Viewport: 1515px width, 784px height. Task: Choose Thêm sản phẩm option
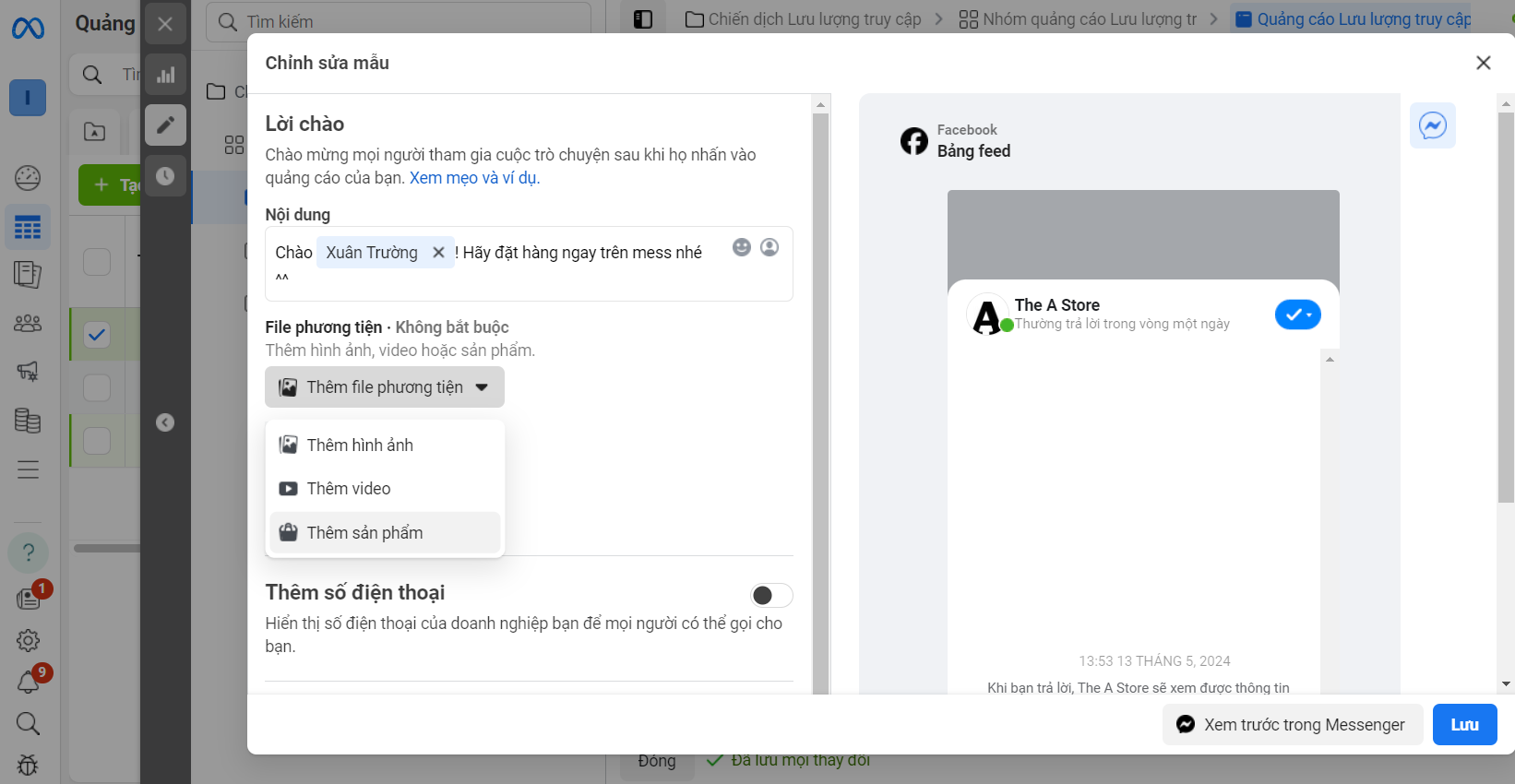click(x=364, y=533)
